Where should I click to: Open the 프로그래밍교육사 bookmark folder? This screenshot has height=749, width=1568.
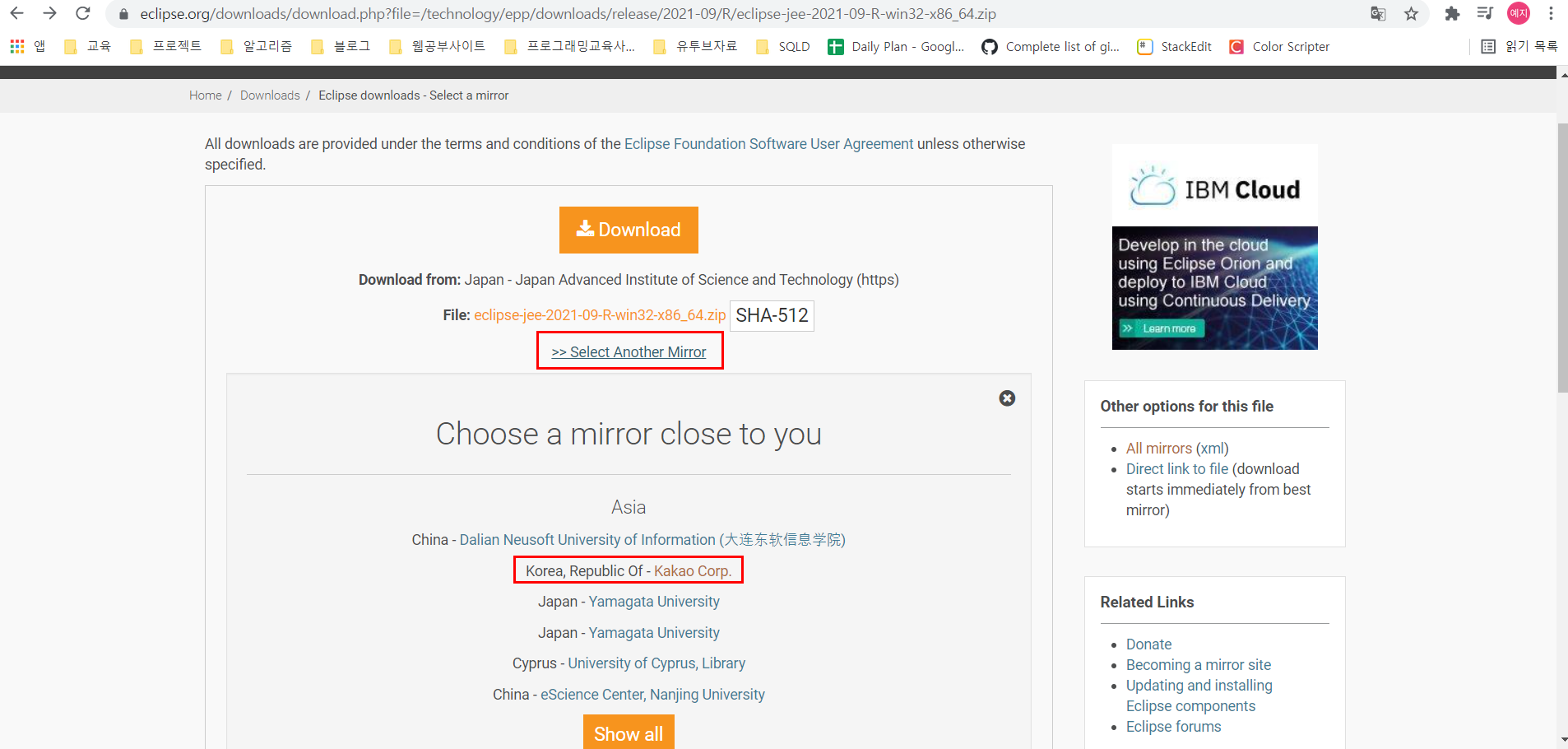[569, 46]
